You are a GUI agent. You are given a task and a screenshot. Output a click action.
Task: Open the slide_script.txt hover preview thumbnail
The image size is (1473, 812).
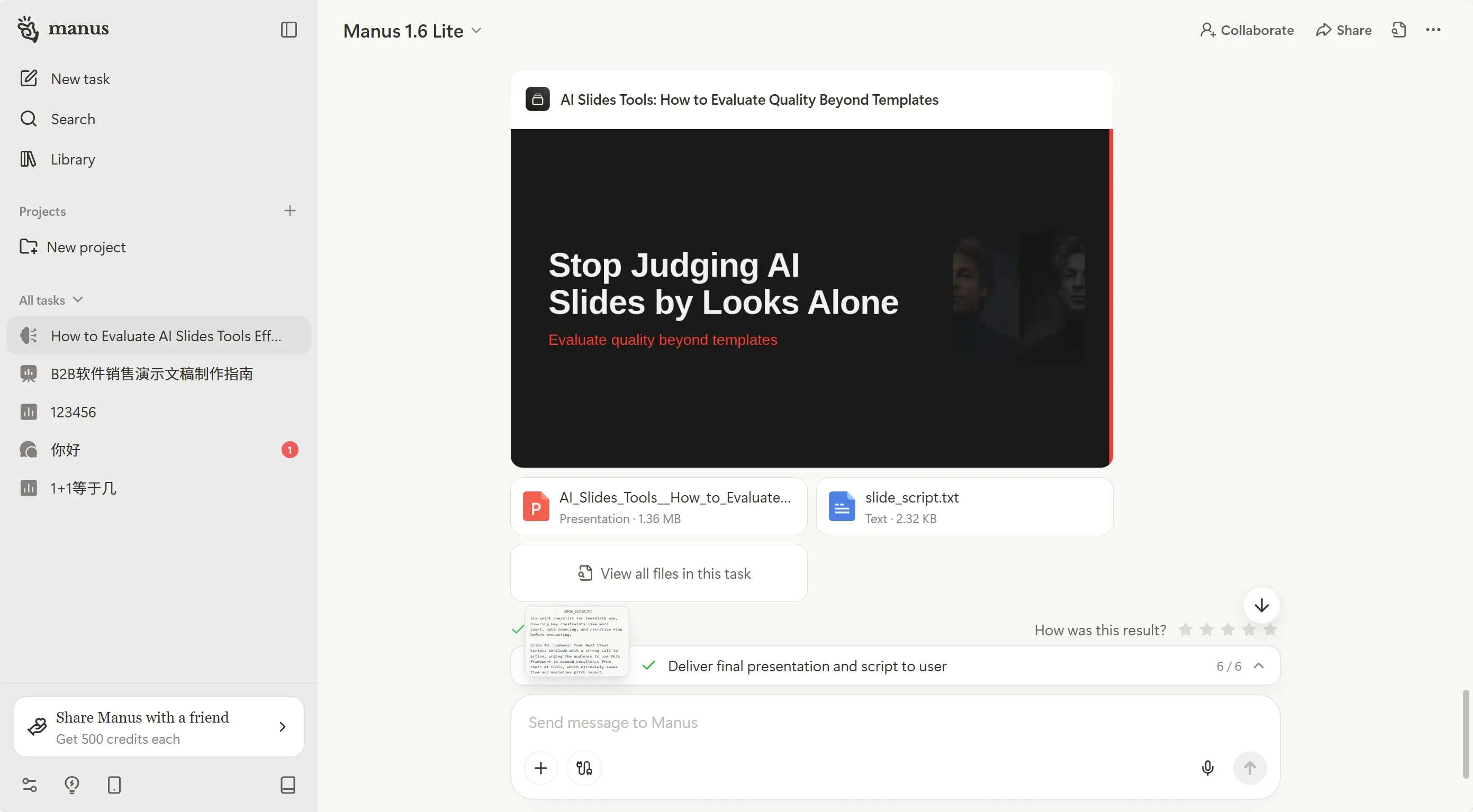click(577, 641)
